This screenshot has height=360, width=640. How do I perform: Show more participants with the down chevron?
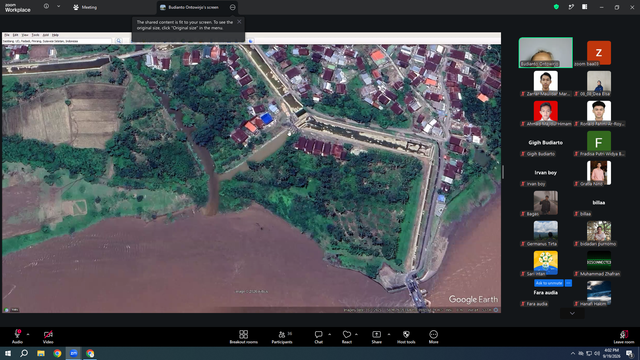click(x=572, y=313)
